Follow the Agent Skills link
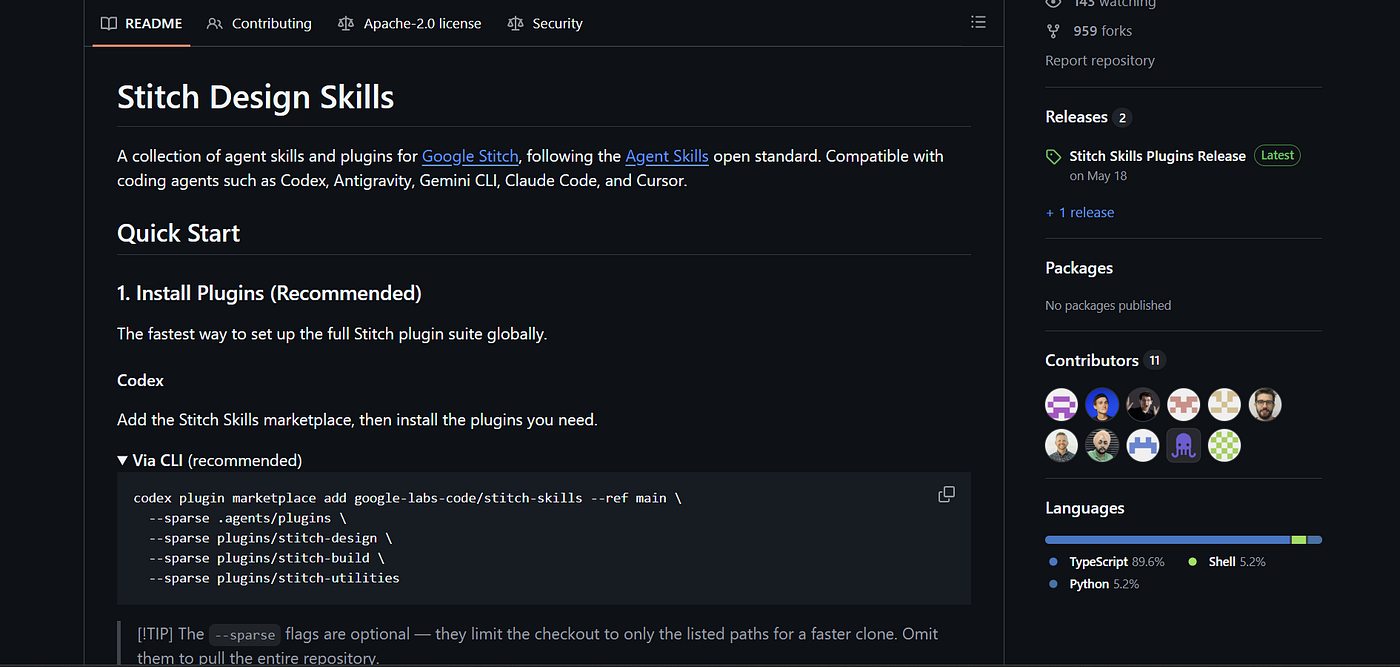This screenshot has height=667, width=1400. tap(667, 156)
